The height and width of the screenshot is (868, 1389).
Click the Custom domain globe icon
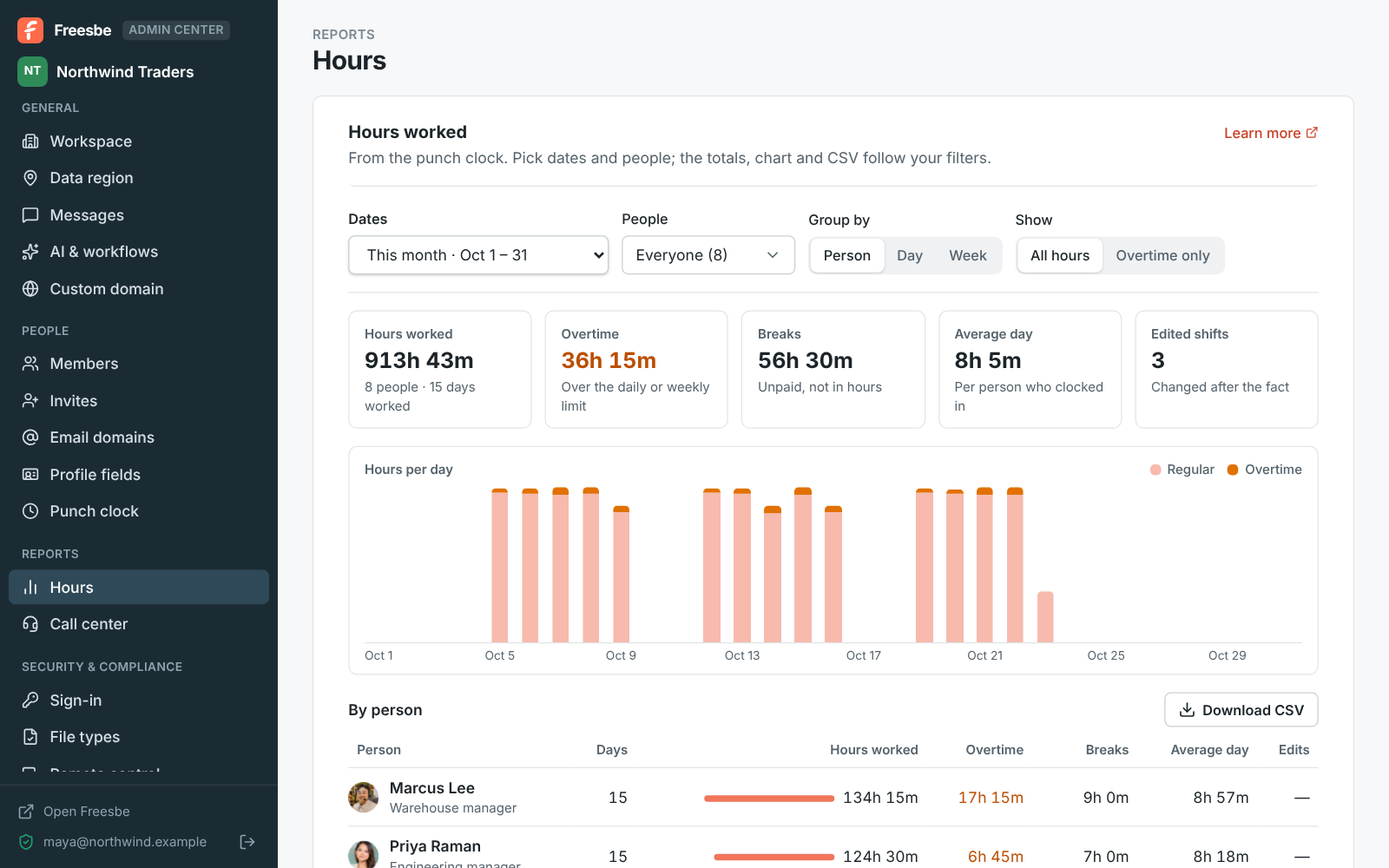click(x=30, y=289)
